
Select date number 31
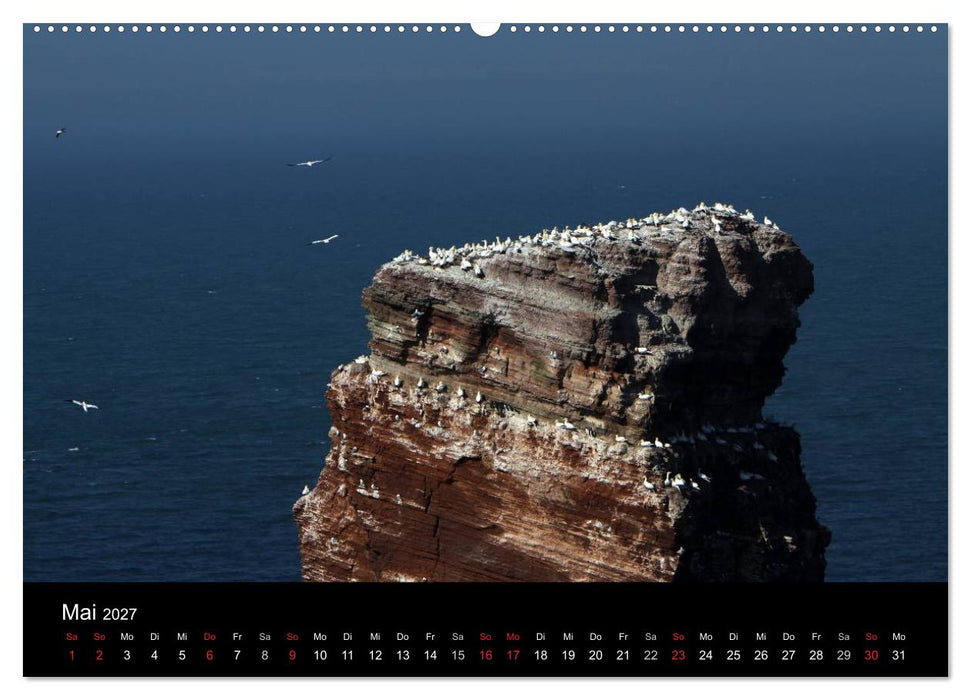899,655
